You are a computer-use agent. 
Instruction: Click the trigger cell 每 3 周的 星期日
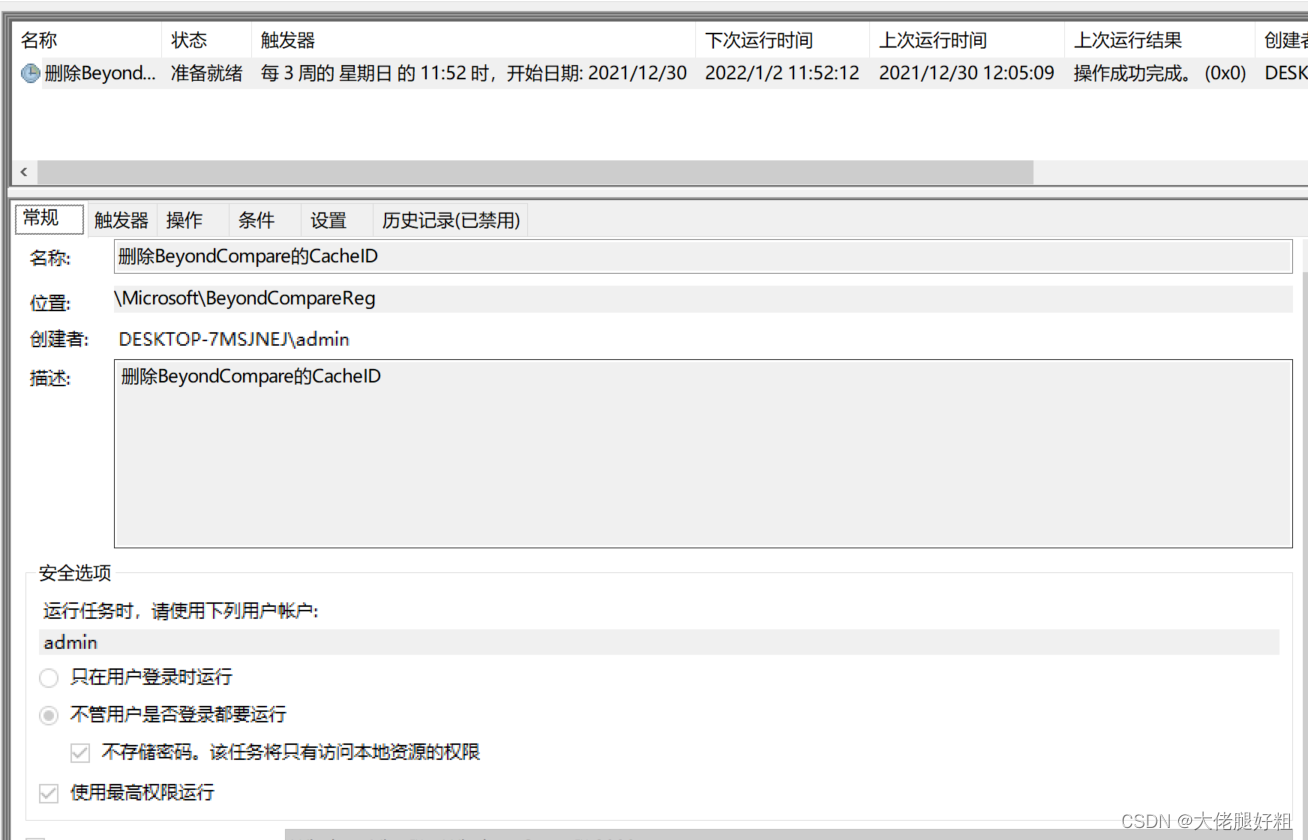(x=474, y=73)
